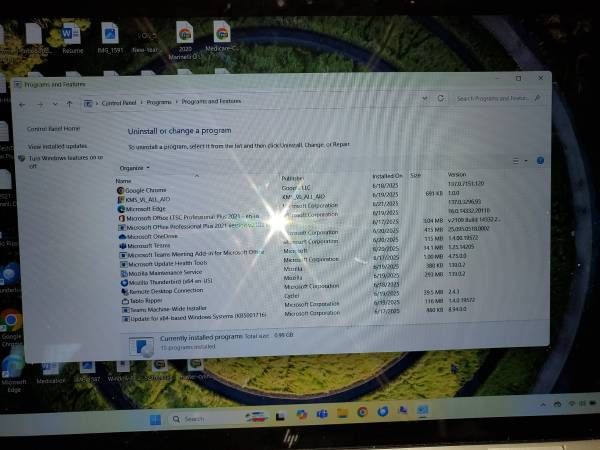Open Control Panel Home link
600x450 pixels.
coord(52,129)
